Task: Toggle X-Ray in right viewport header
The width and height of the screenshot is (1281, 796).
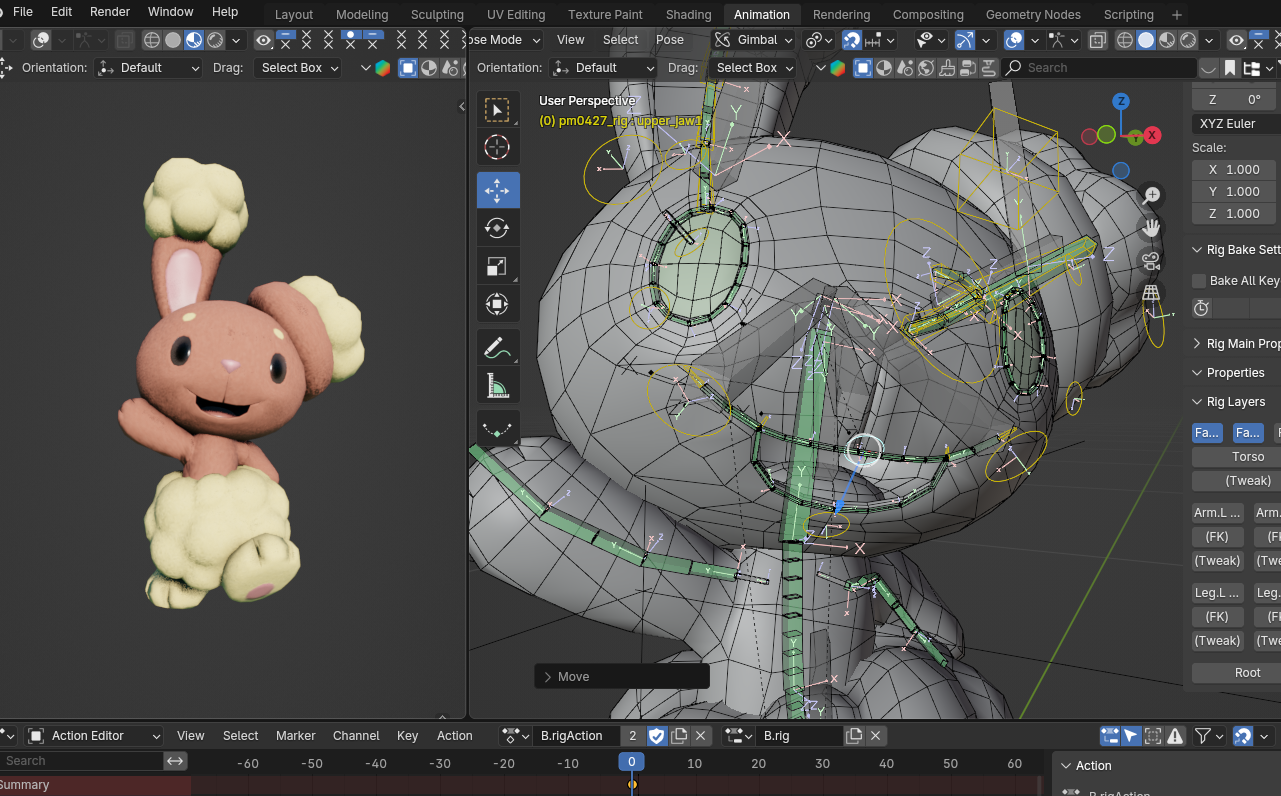Action: (1097, 40)
